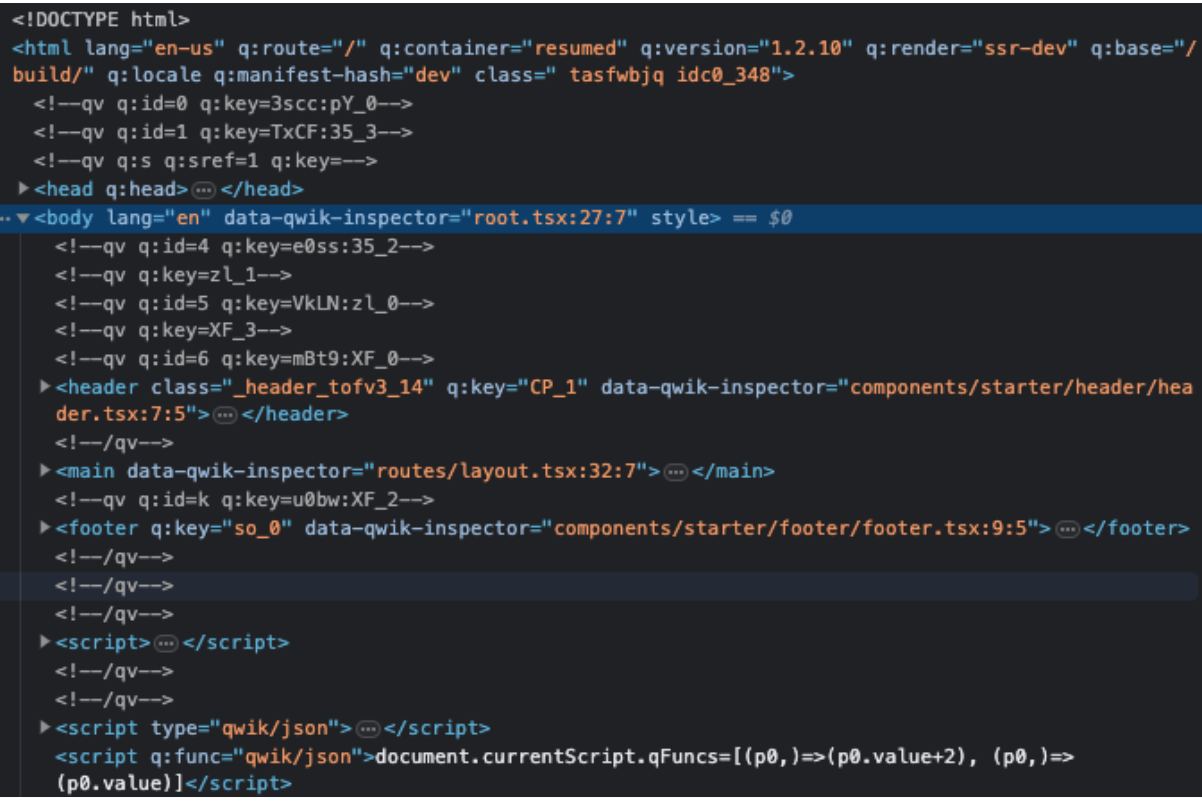Select the comment with q:key=u0bw:XF_2
Image resolution: width=1202 pixels, height=802 pixels.
click(244, 500)
